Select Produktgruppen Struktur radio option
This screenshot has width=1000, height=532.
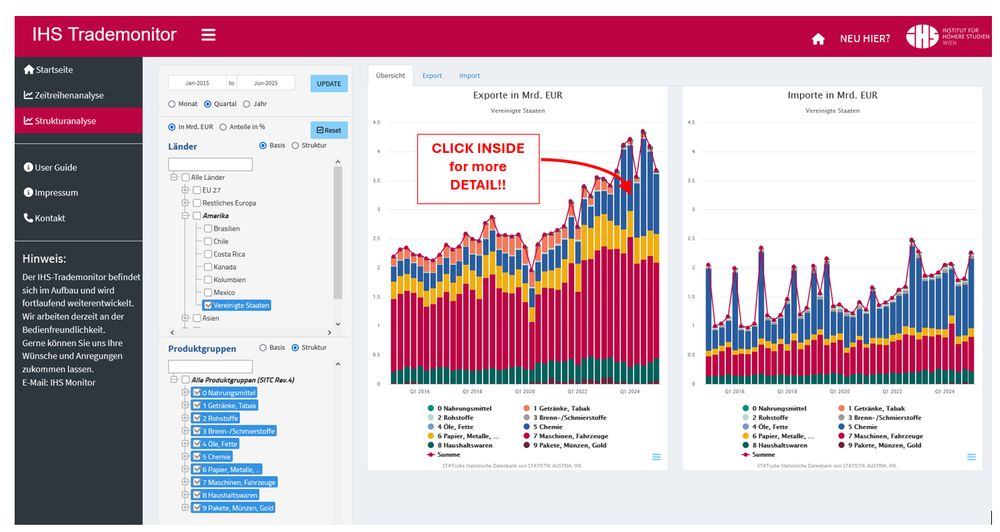click(295, 348)
